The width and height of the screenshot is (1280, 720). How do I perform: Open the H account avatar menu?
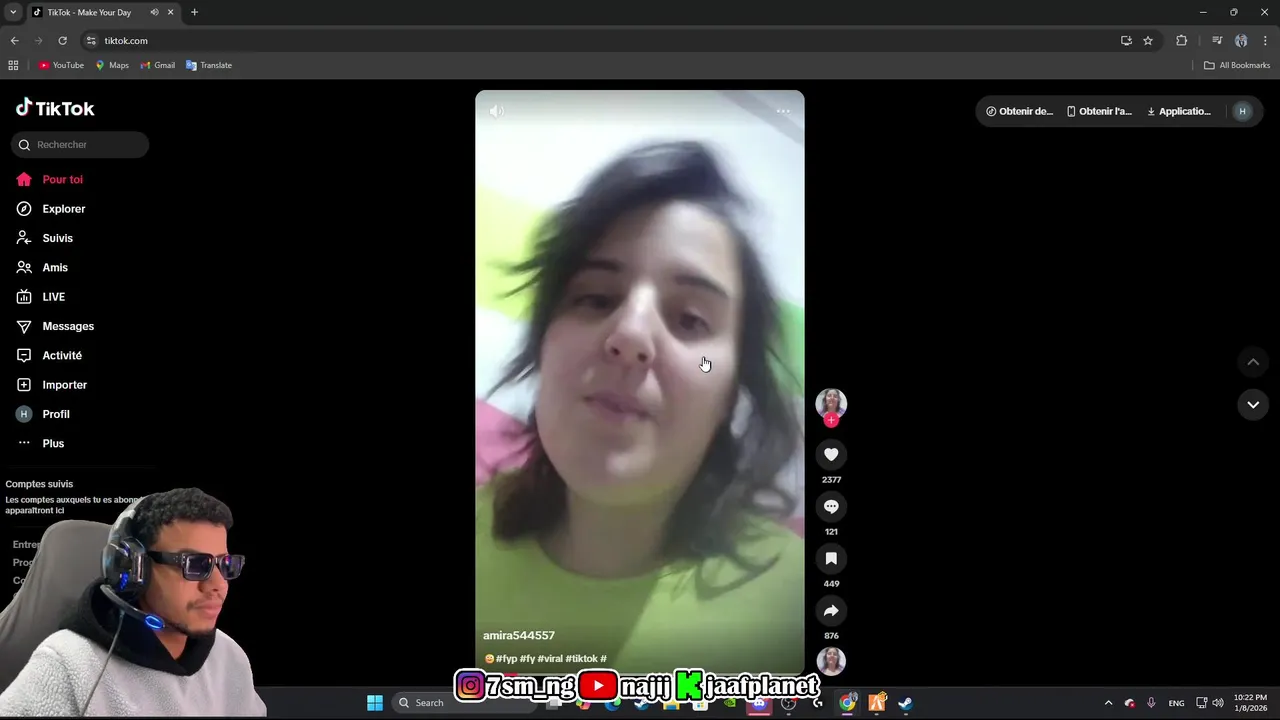click(x=1242, y=111)
